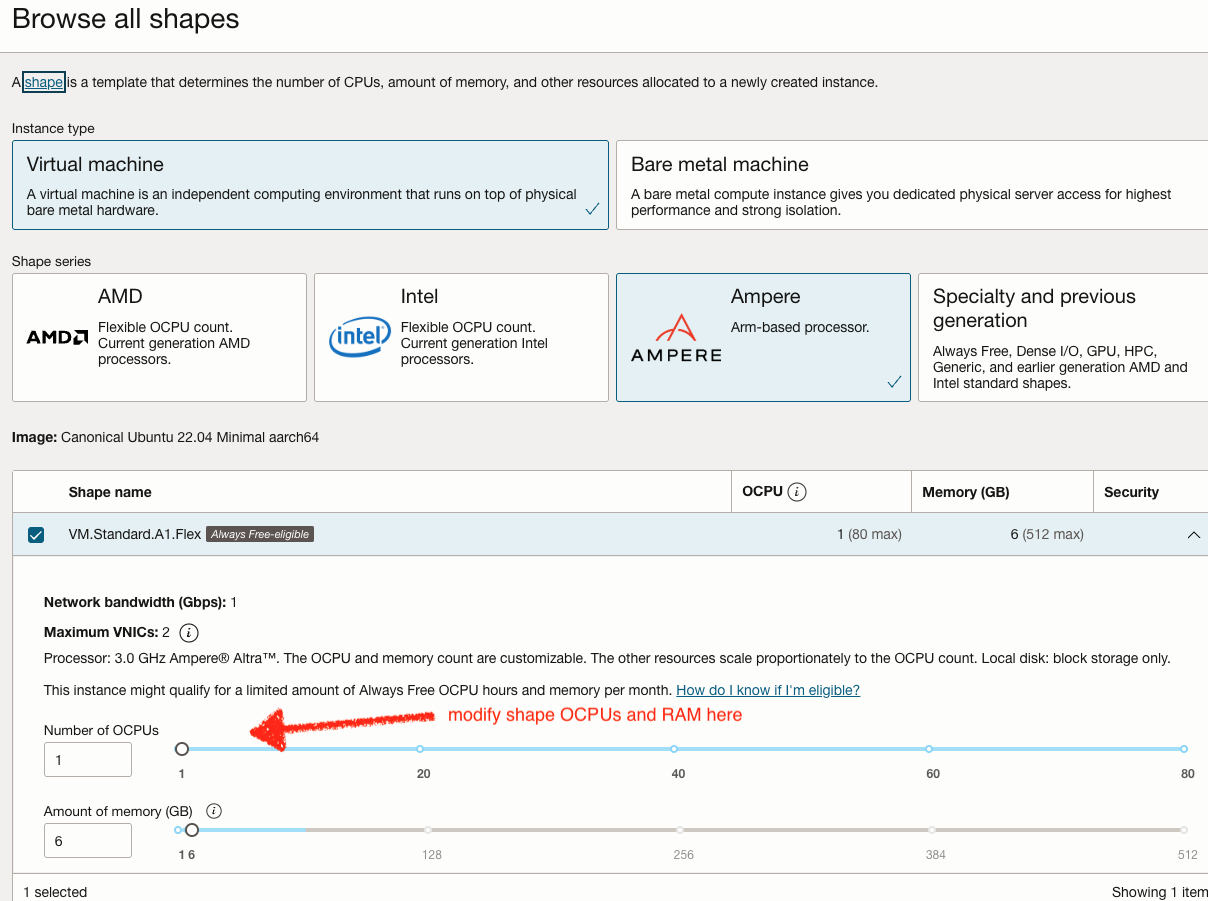
Task: Click the Ampere logo icon
Action: [x=676, y=338]
